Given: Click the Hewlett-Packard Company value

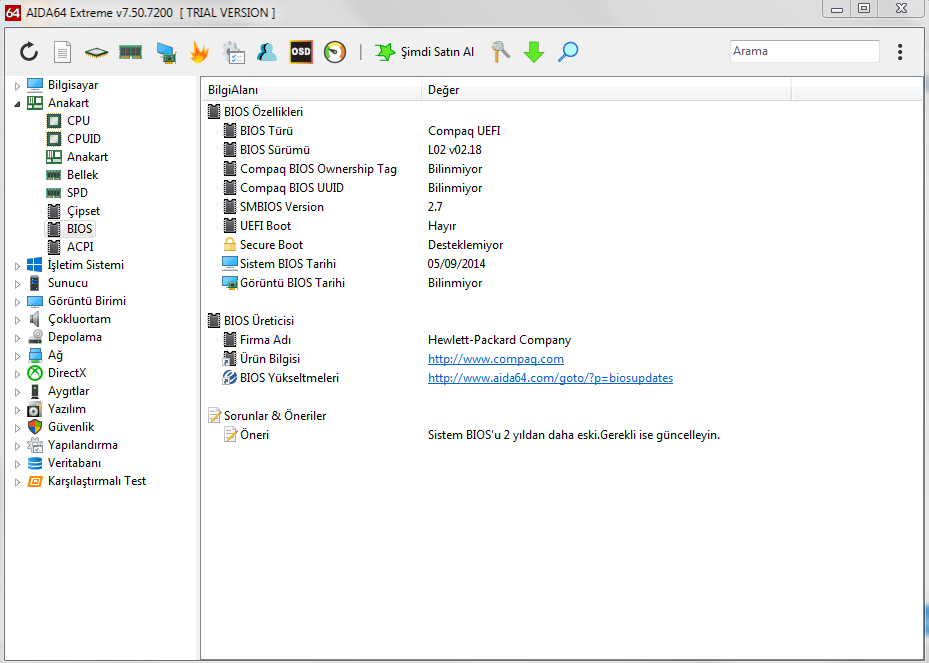Looking at the screenshot, I should 499,340.
